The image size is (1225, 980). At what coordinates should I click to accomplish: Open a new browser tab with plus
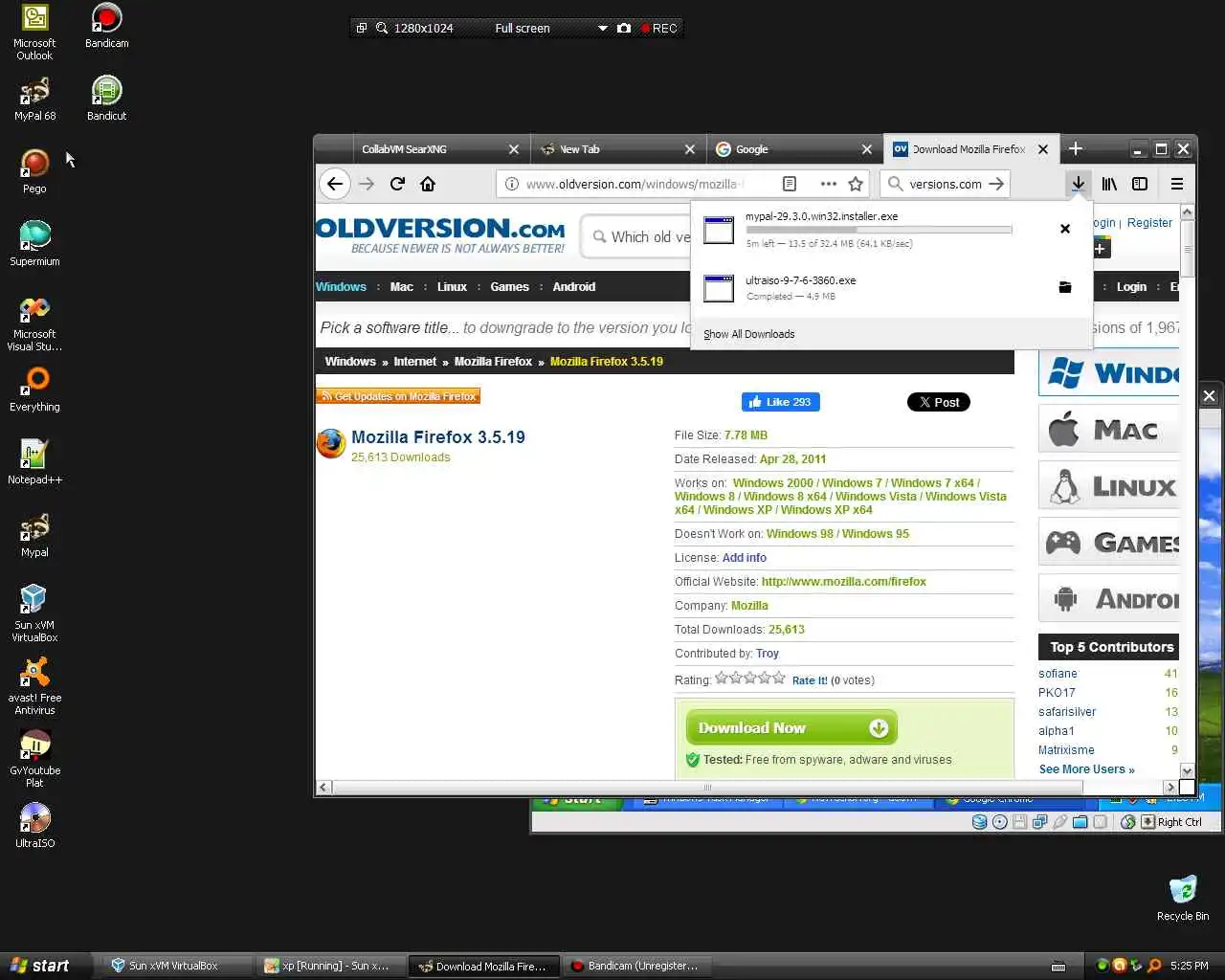point(1076,148)
